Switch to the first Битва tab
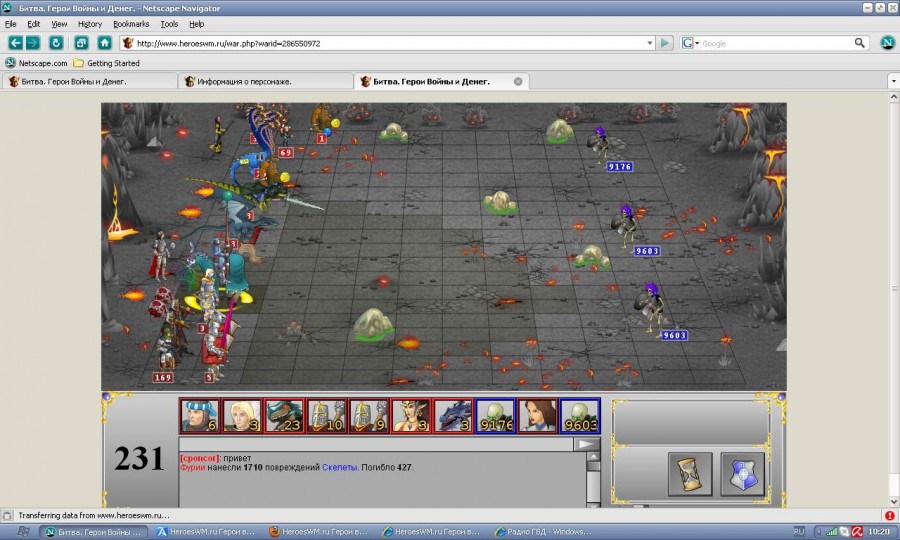The image size is (900, 540). click(x=90, y=81)
